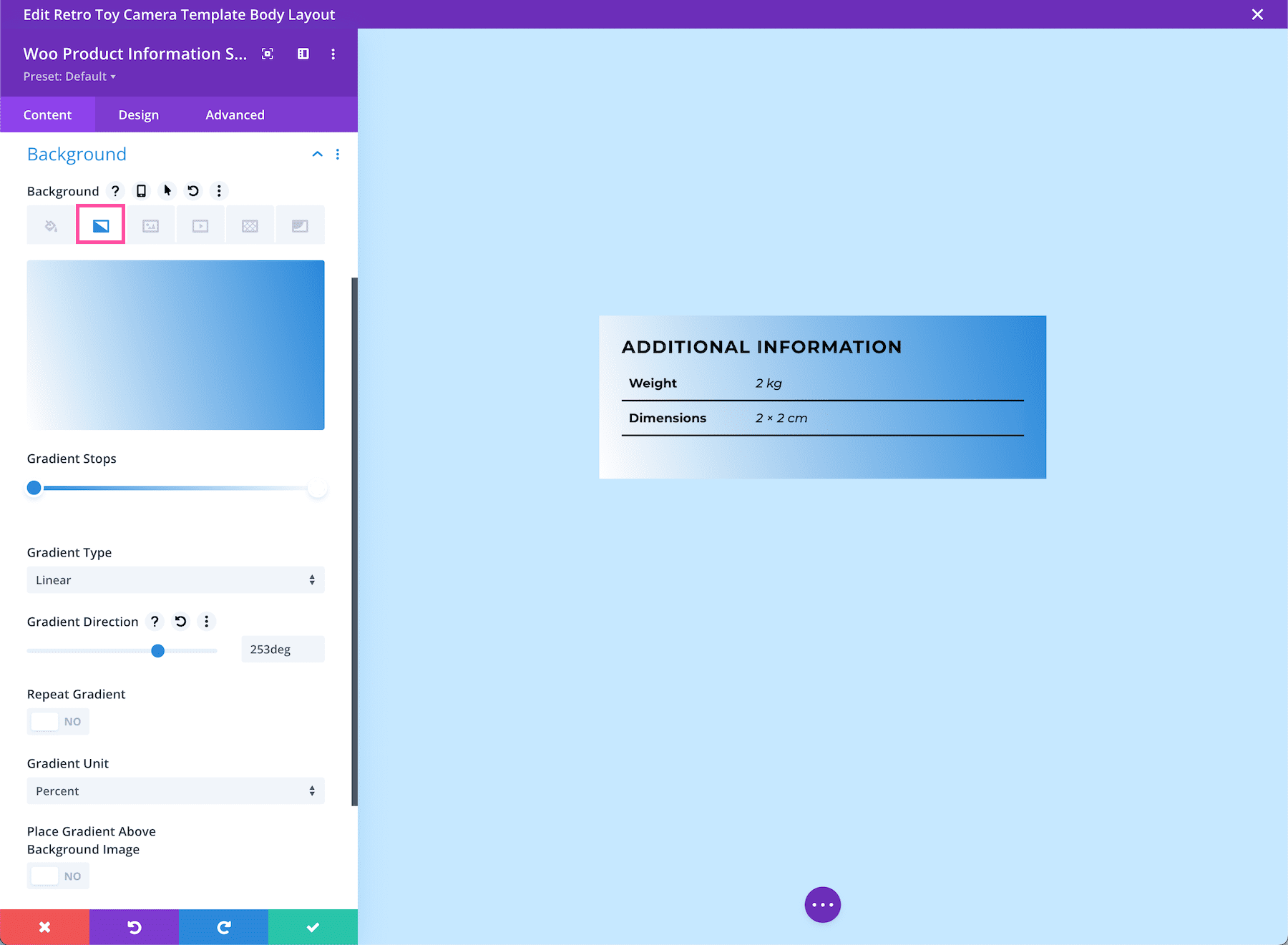Enable hover state editing for Background

point(167,190)
